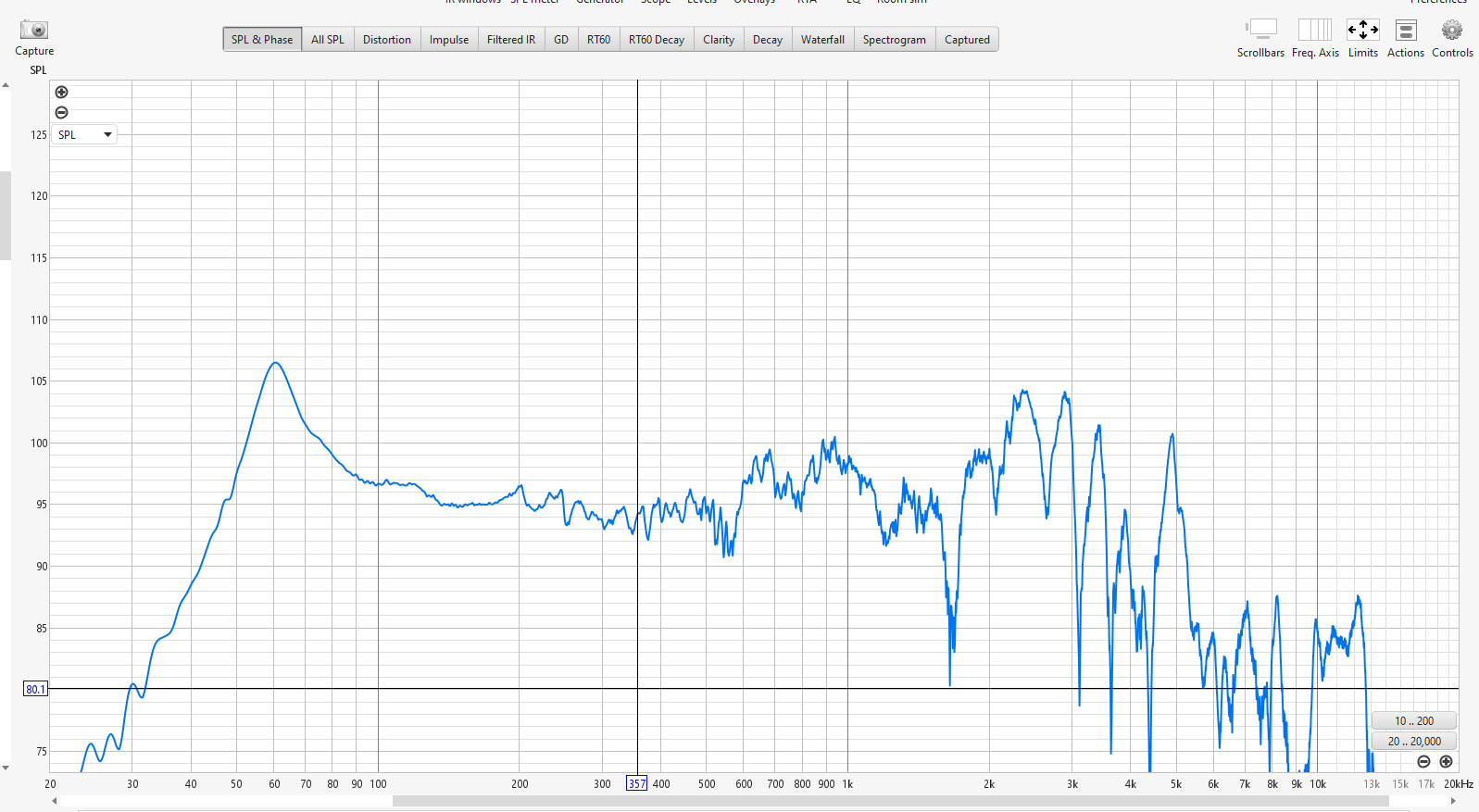Open the Distortion tab
This screenshot has height=812, width=1479.
point(387,39)
